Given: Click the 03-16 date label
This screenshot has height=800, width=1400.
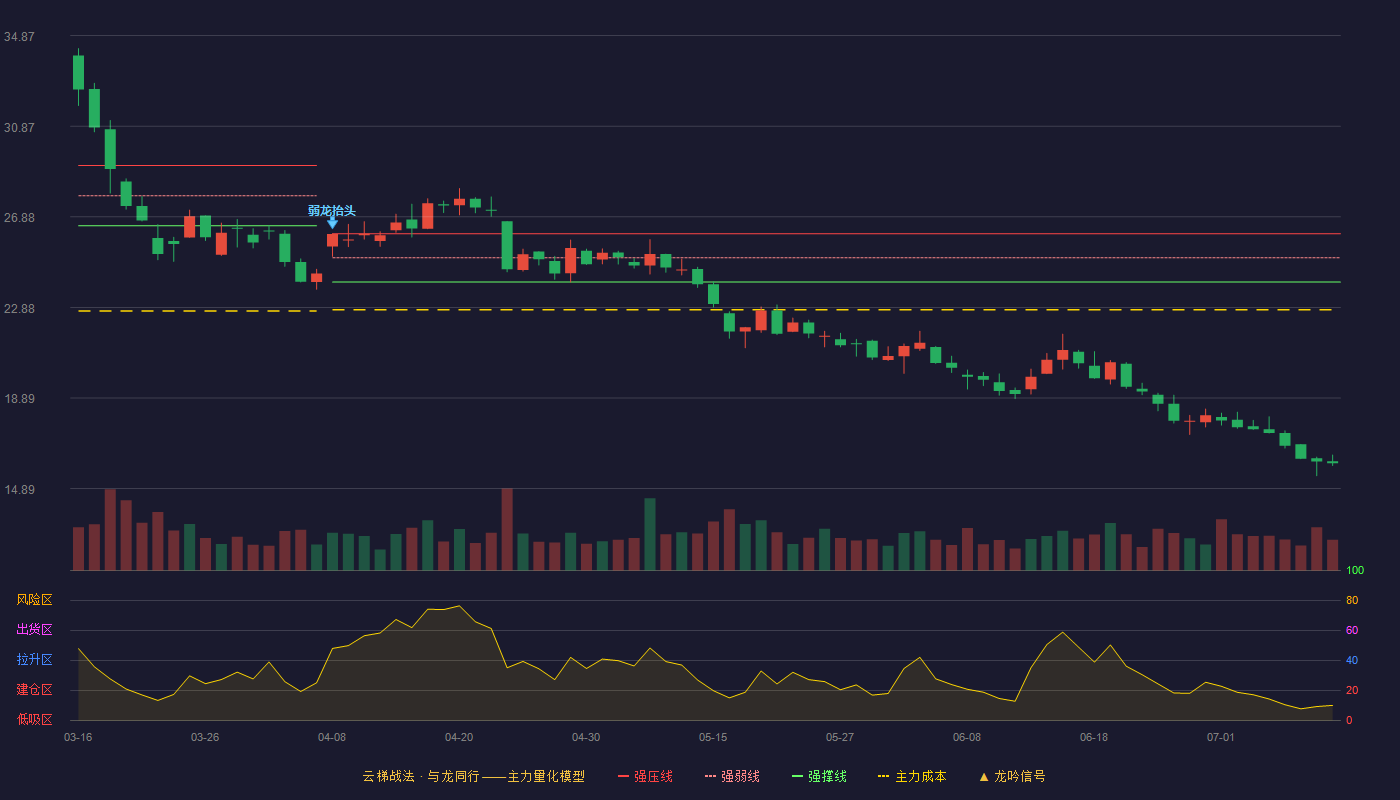Looking at the screenshot, I should (78, 737).
